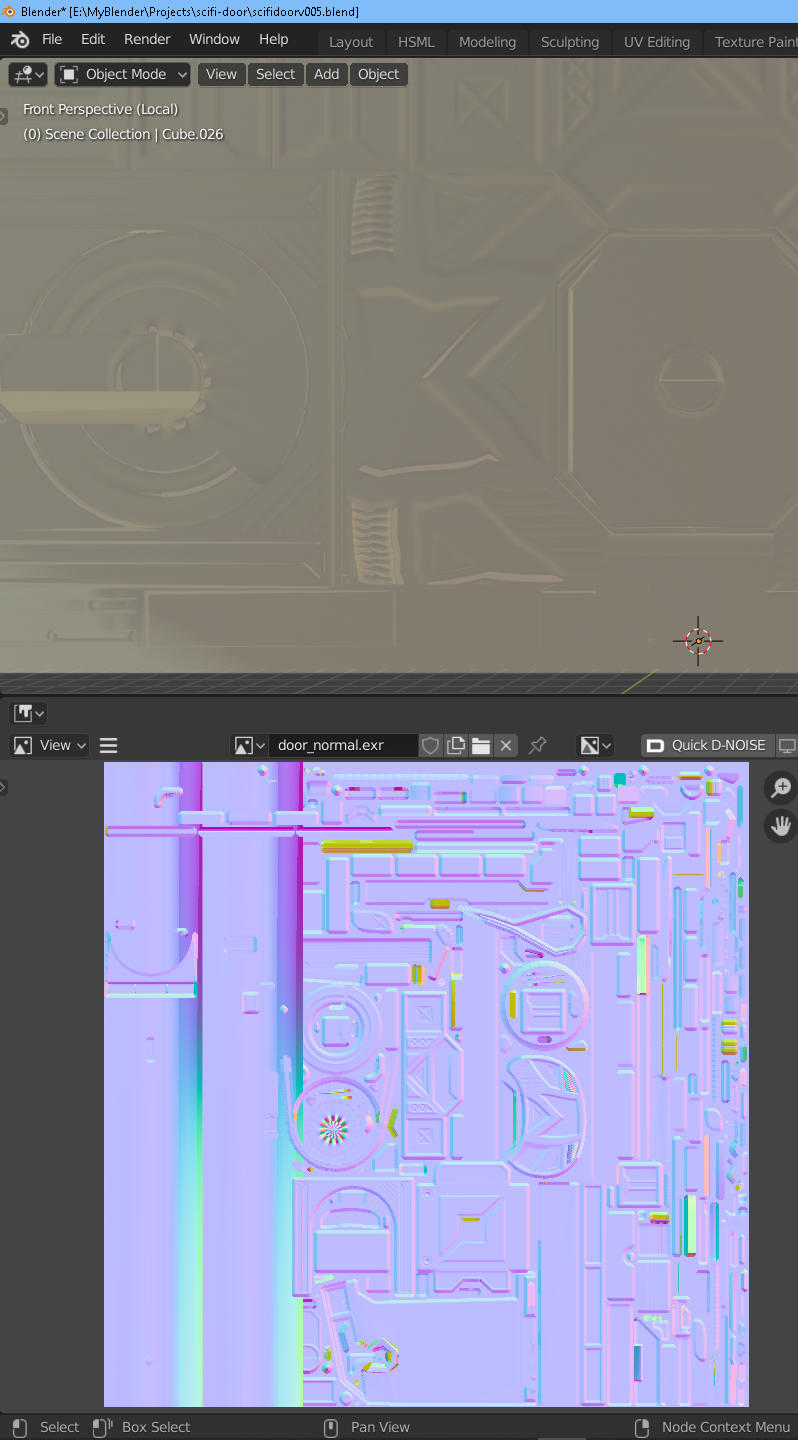The width and height of the screenshot is (798, 1440).
Task: Click the zoom magnifier gizmo
Action: [x=780, y=788]
